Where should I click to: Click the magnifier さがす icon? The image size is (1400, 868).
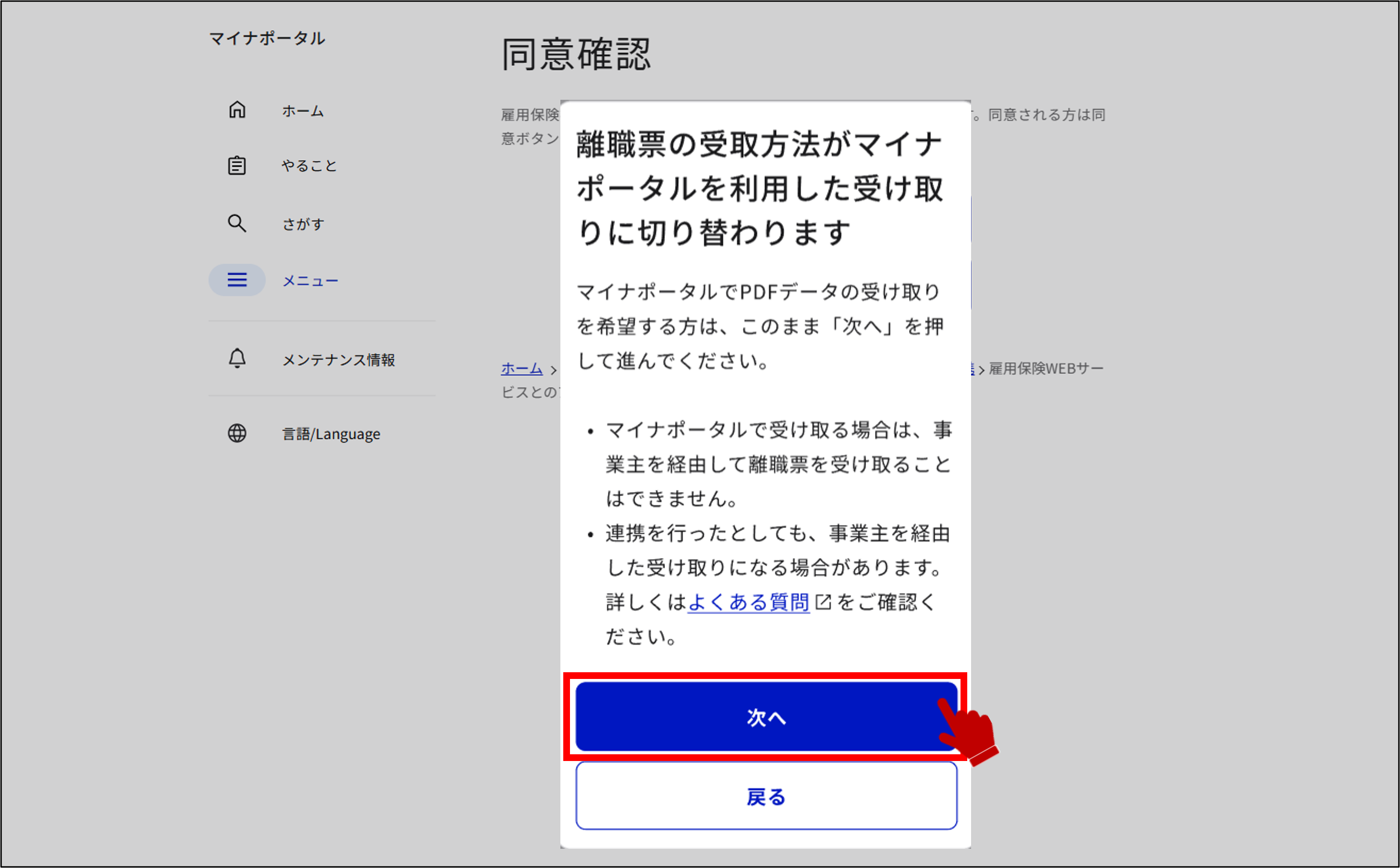click(237, 223)
